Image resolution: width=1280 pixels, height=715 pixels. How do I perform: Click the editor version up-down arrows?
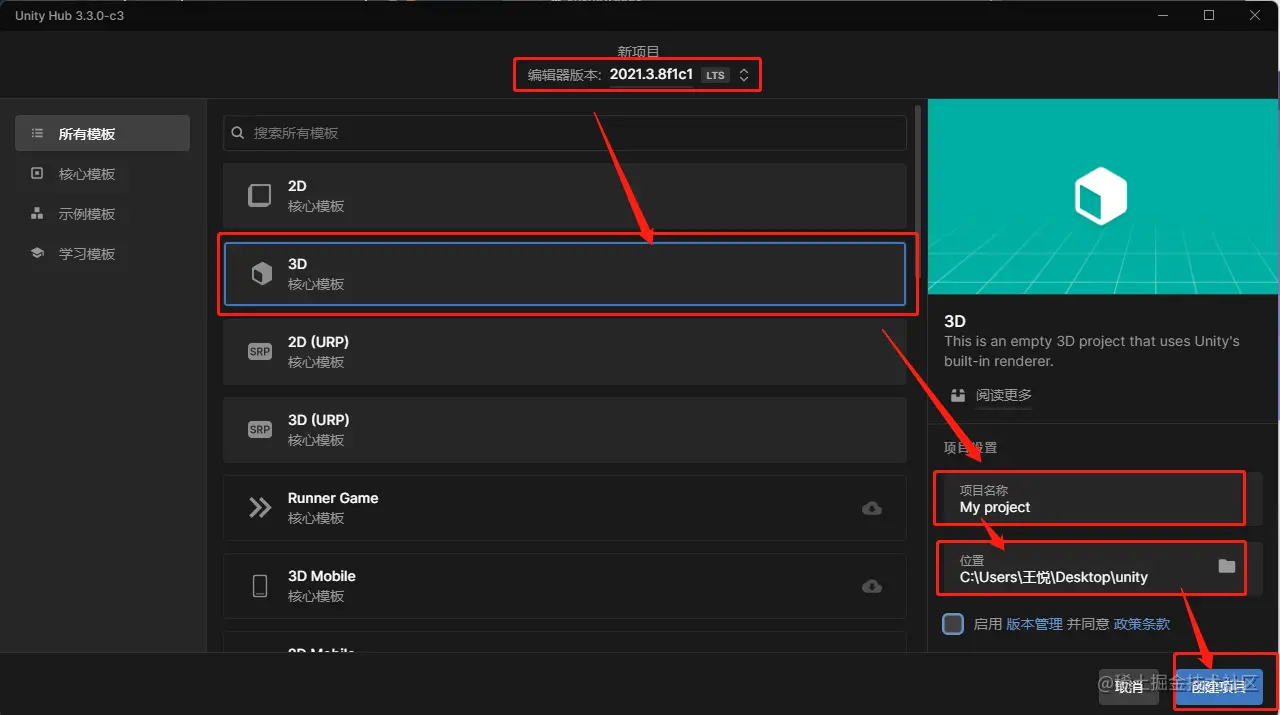pos(743,75)
